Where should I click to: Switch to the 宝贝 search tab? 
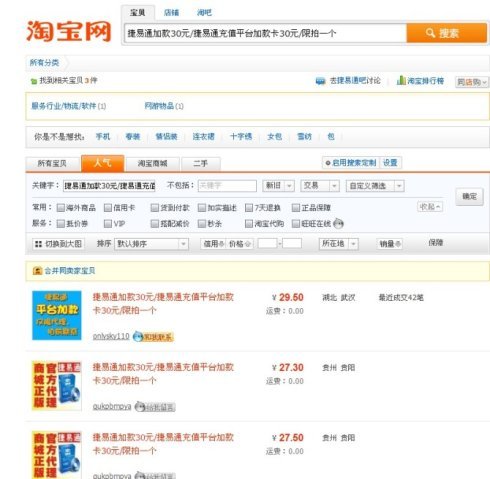click(137, 13)
